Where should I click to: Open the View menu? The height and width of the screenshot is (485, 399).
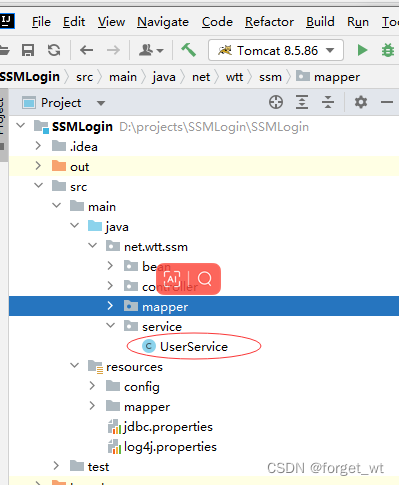(x=111, y=22)
